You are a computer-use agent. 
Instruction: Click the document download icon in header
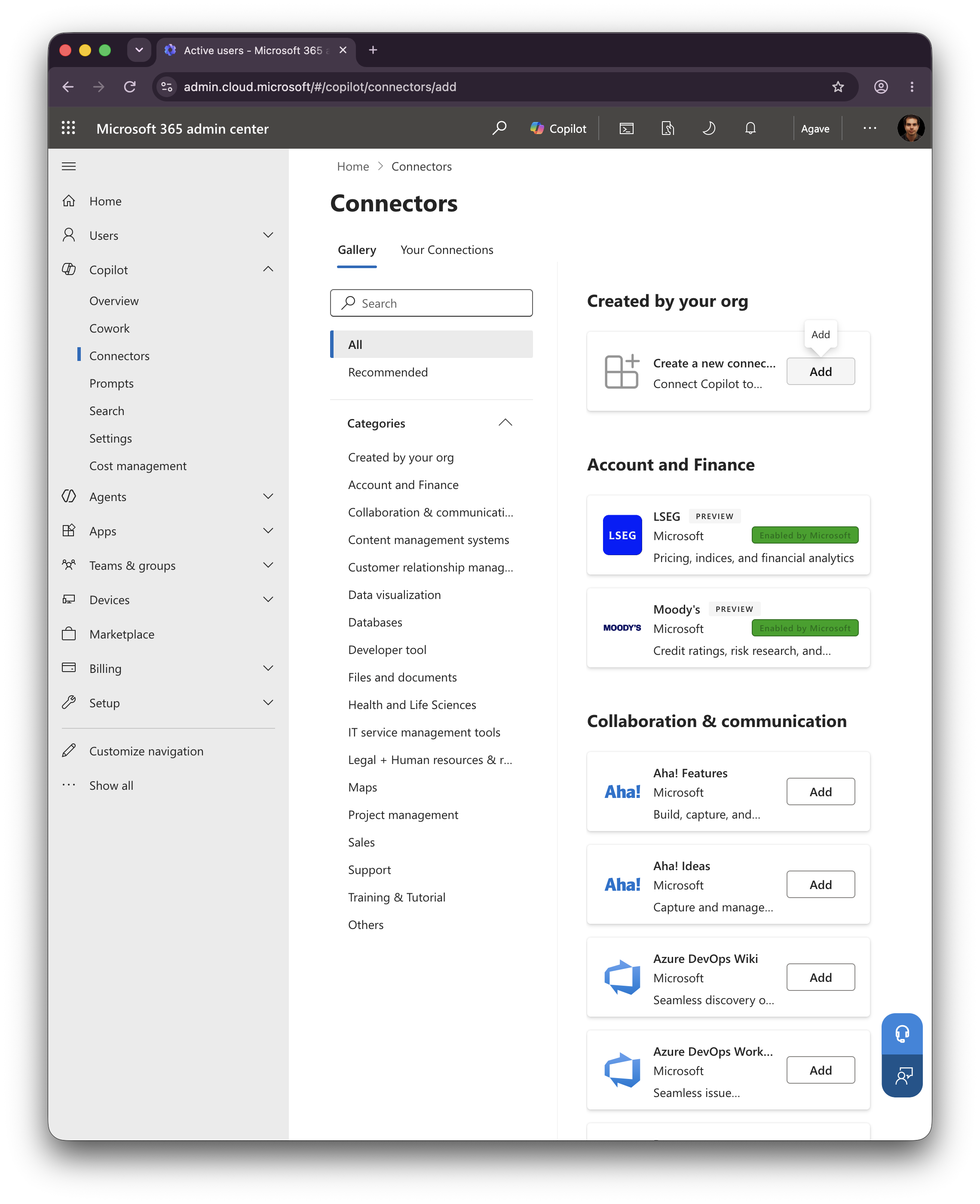(667, 128)
